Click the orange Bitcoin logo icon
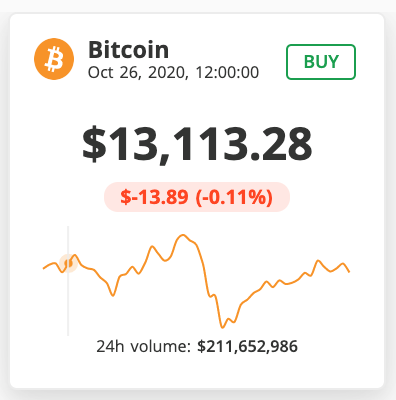This screenshot has height=400, width=396. [54, 59]
